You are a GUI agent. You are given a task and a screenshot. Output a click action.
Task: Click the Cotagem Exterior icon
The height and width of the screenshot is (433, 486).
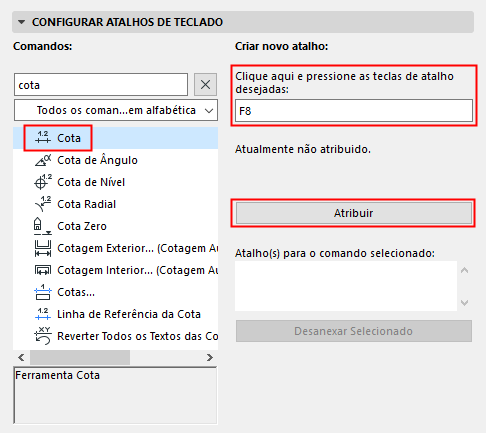click(43, 248)
